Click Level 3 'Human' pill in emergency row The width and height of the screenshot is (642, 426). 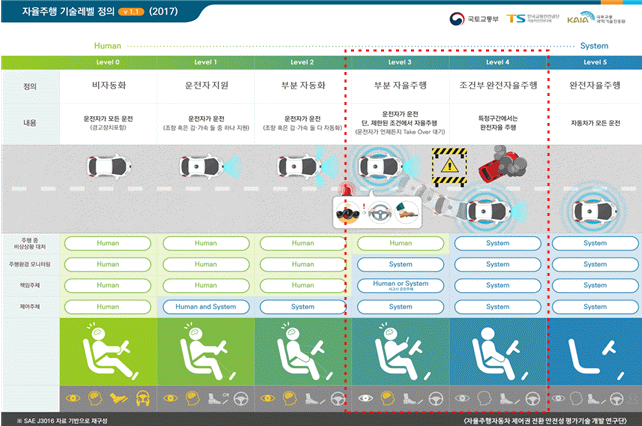pos(400,243)
